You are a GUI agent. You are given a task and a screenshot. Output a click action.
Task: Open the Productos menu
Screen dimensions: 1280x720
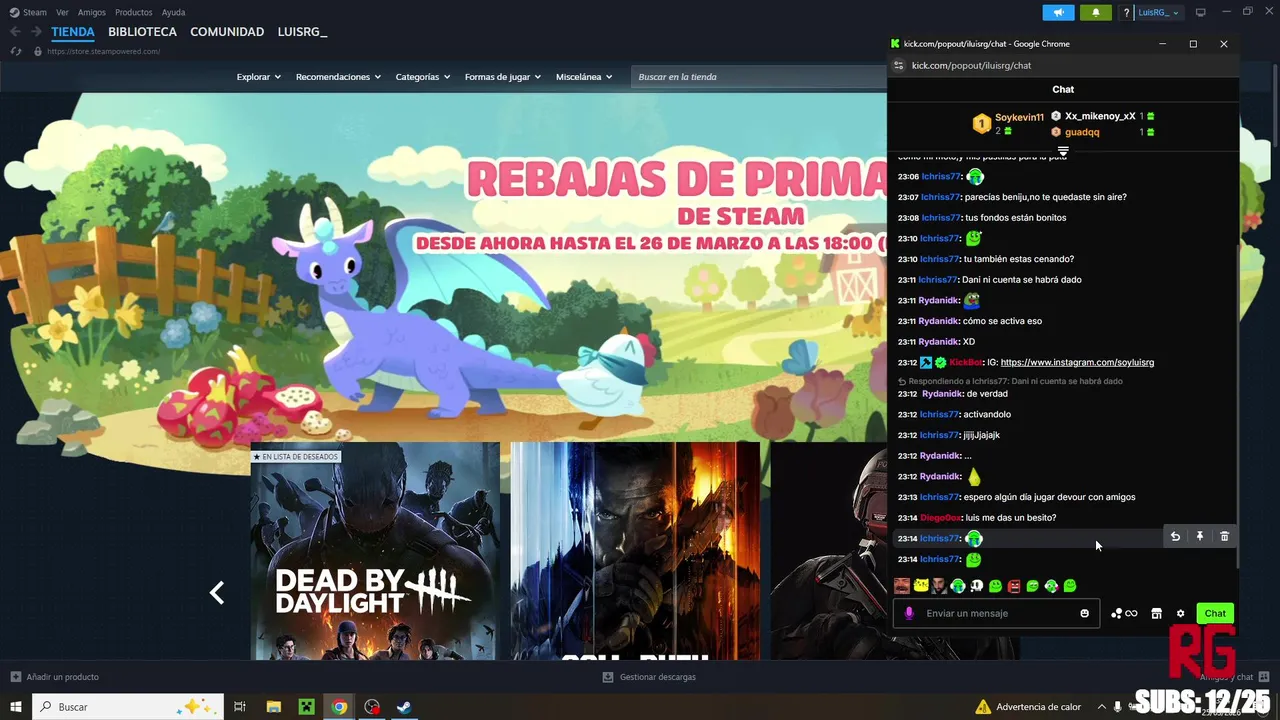tap(134, 13)
